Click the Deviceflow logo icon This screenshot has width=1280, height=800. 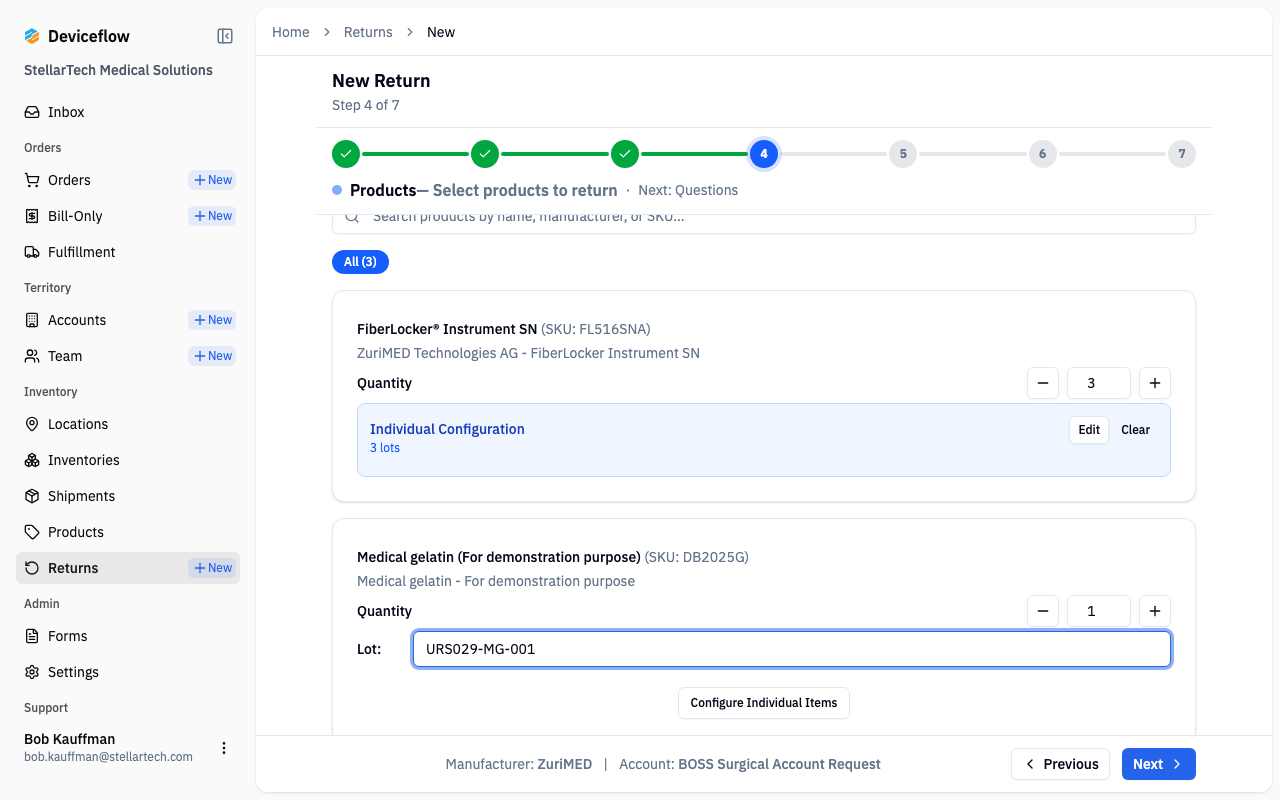coord(32,36)
